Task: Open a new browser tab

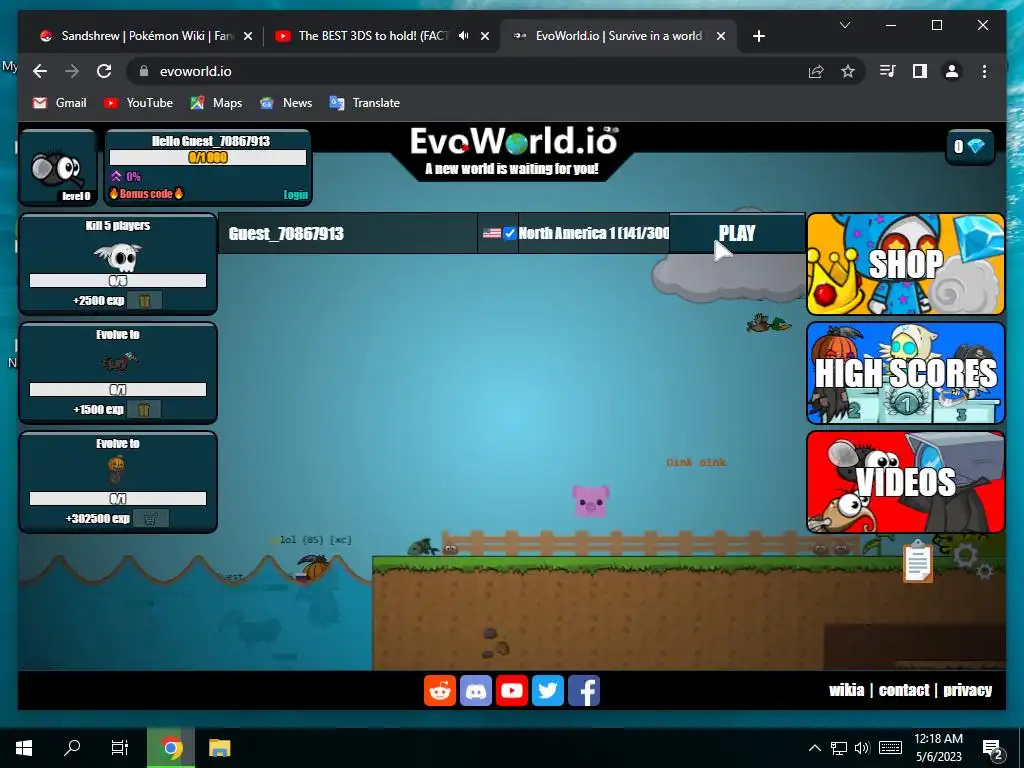Action: pyautogui.click(x=758, y=36)
